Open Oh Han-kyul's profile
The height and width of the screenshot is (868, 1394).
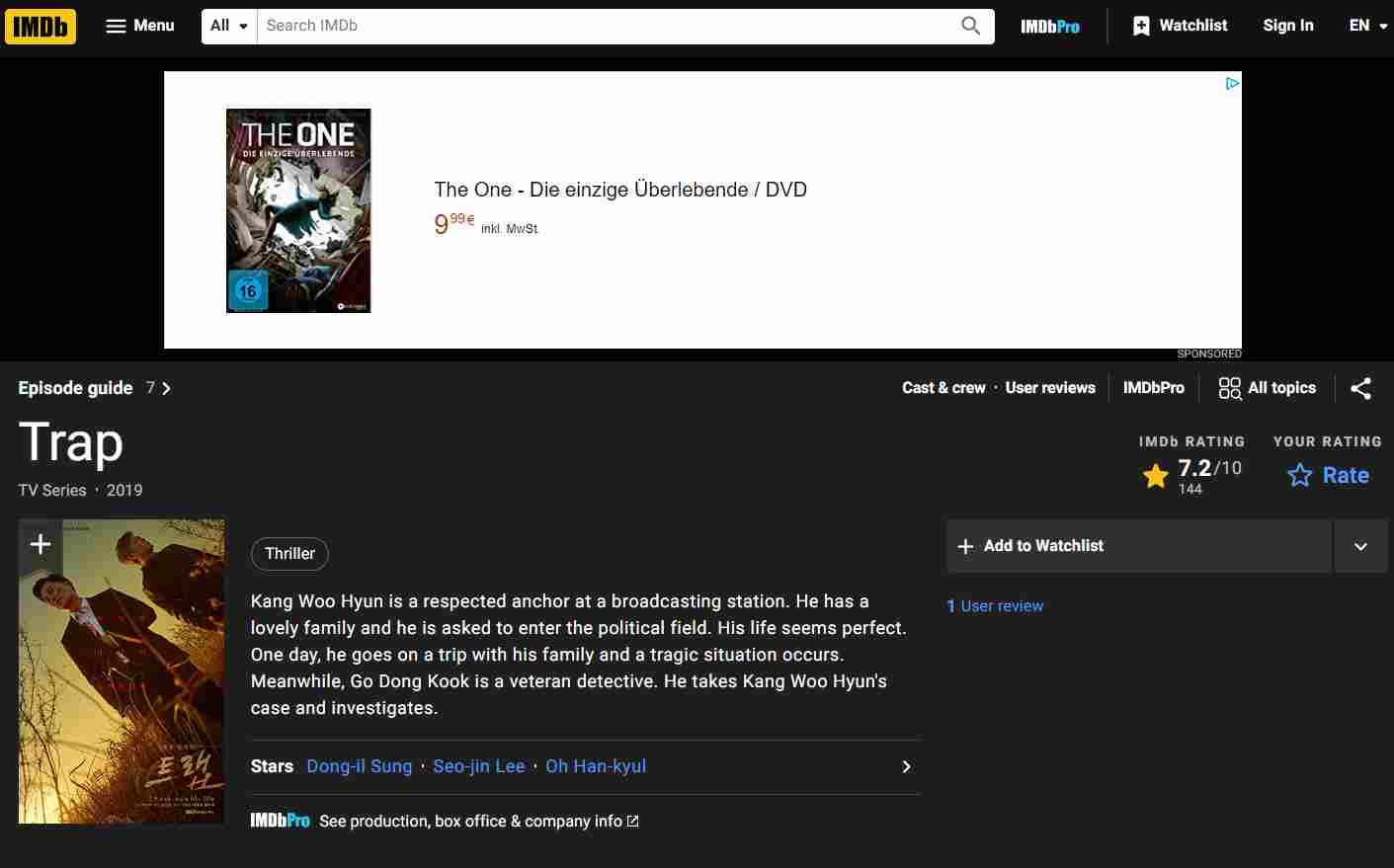(596, 766)
